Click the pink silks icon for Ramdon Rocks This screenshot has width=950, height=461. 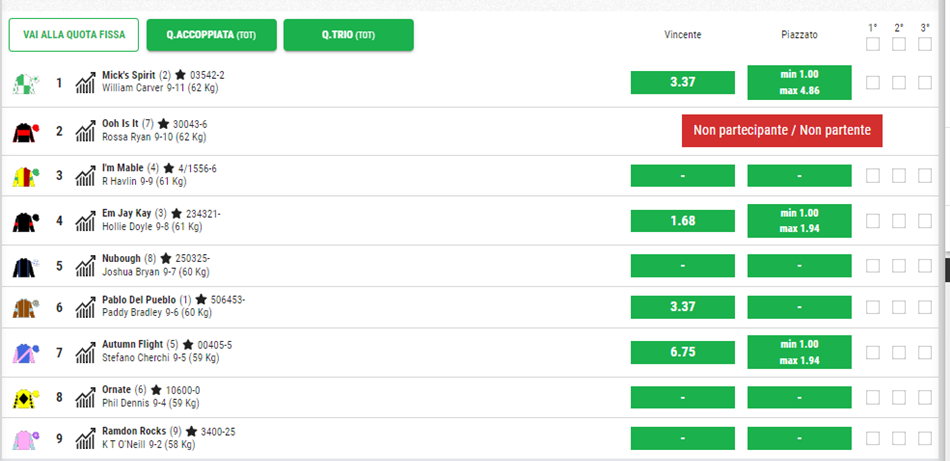click(x=25, y=439)
